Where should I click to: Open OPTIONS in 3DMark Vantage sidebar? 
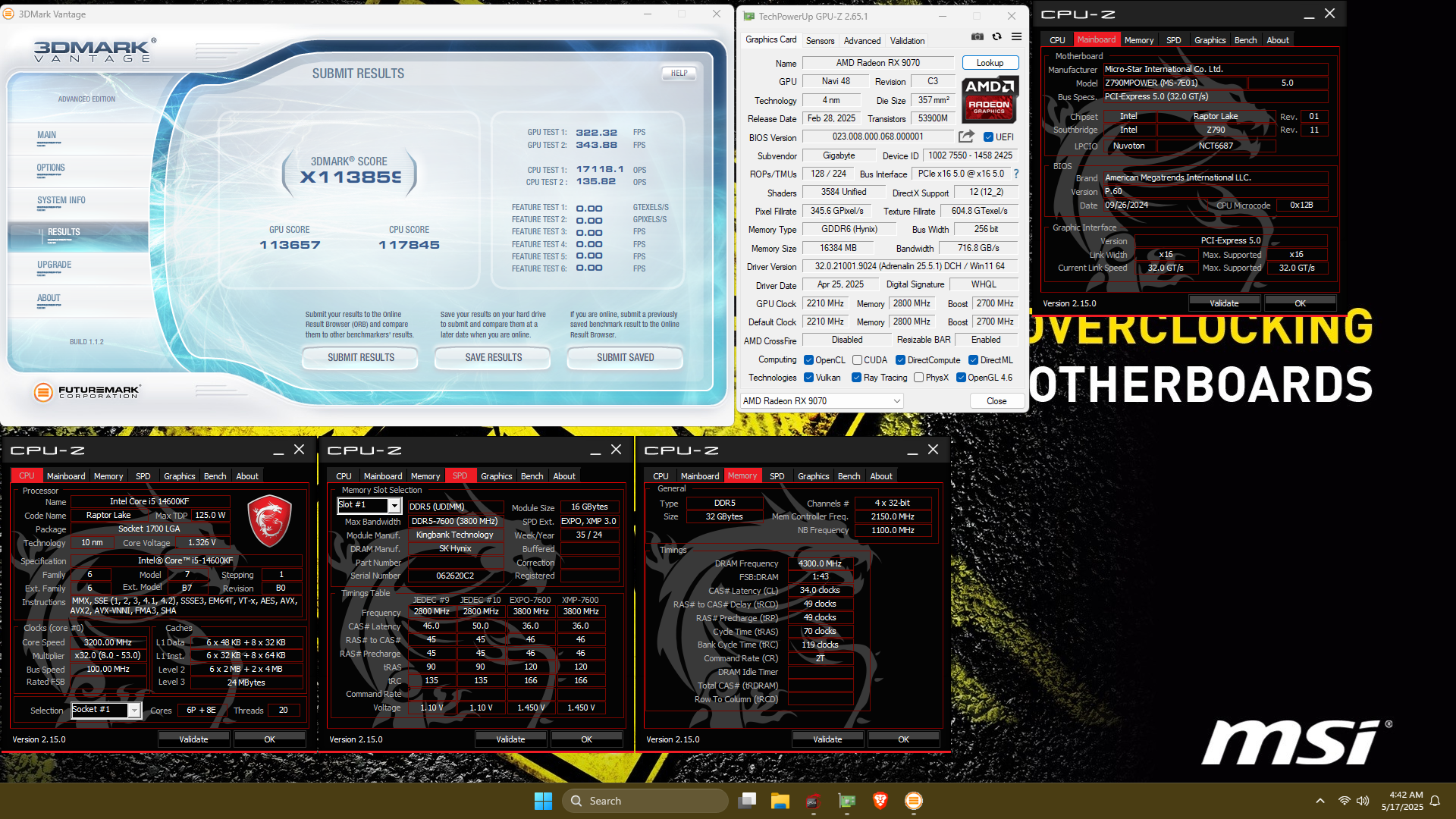tap(51, 168)
